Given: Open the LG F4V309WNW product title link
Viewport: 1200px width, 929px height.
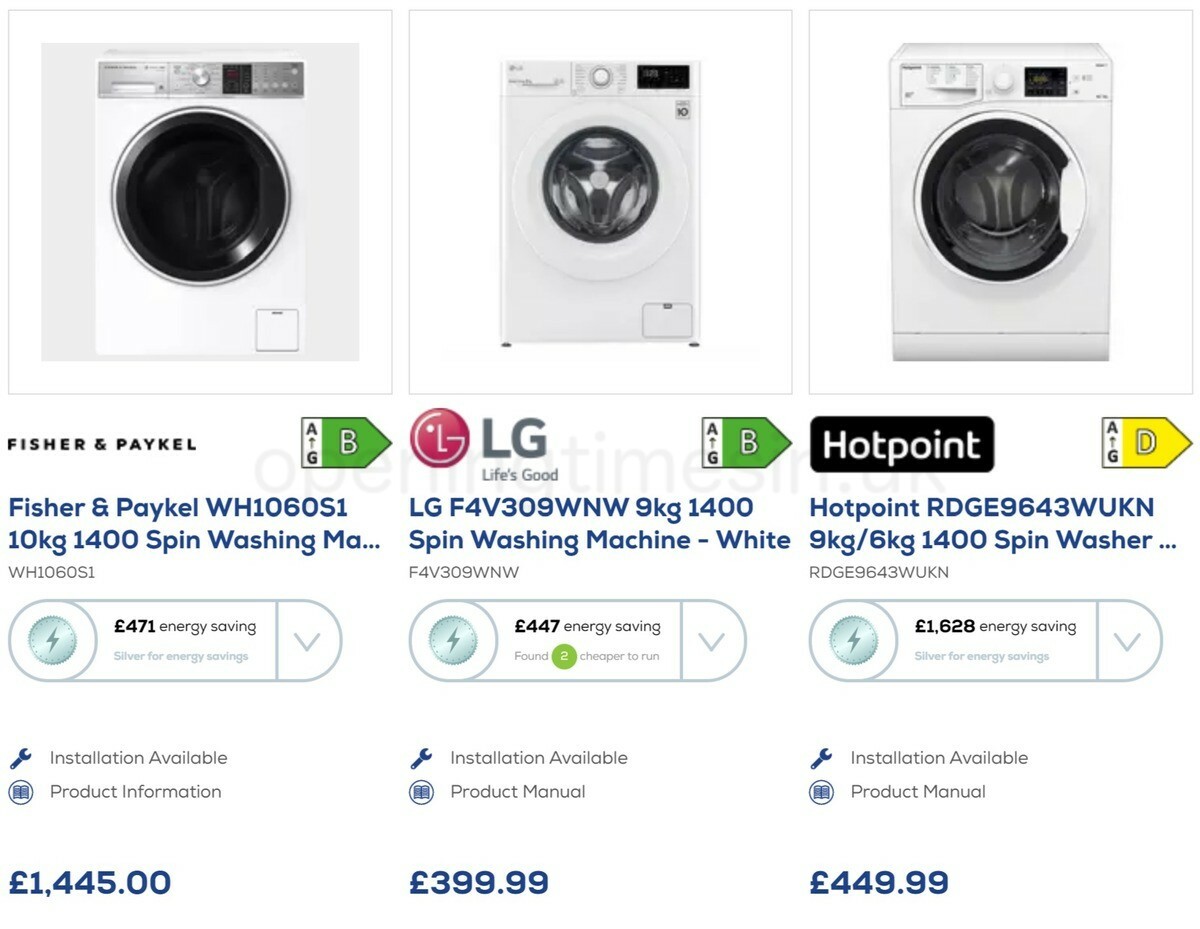Looking at the screenshot, I should click(x=598, y=524).
